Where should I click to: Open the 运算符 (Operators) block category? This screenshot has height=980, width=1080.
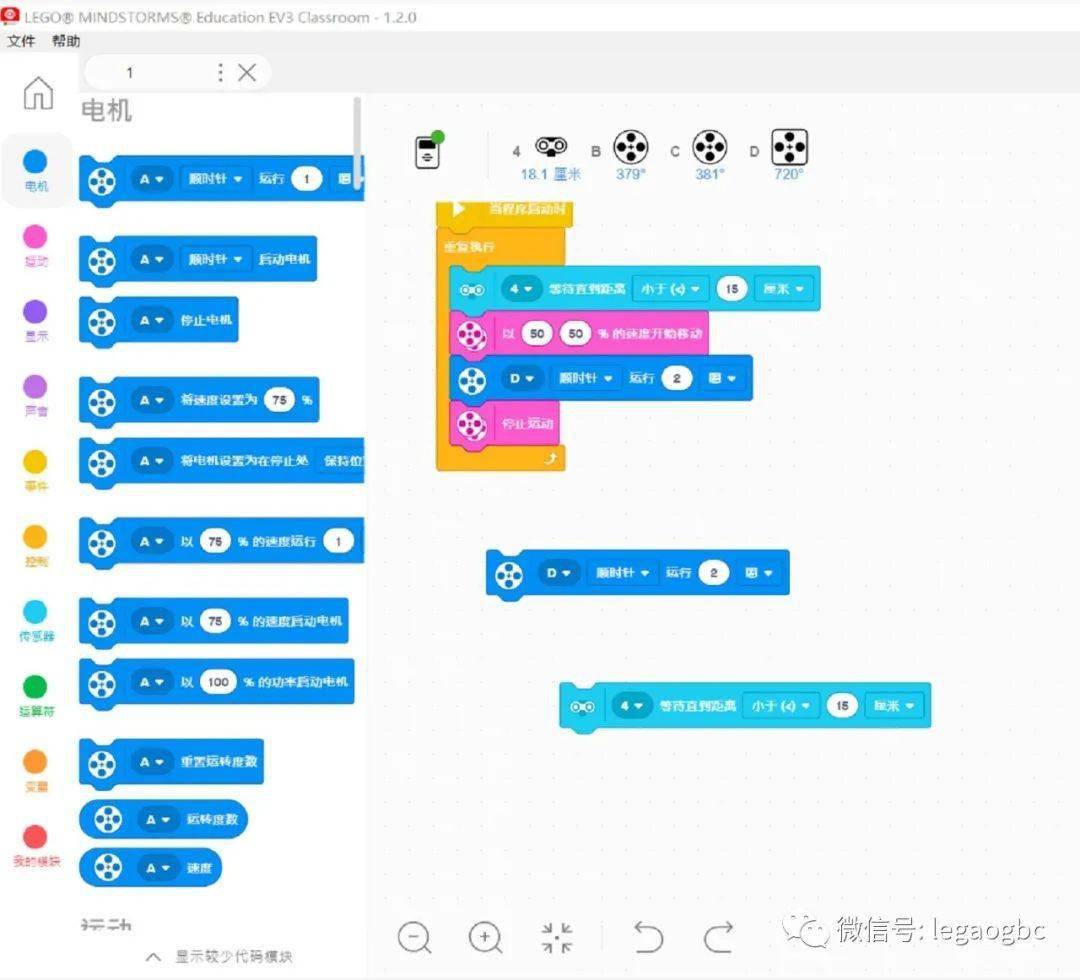click(x=36, y=690)
